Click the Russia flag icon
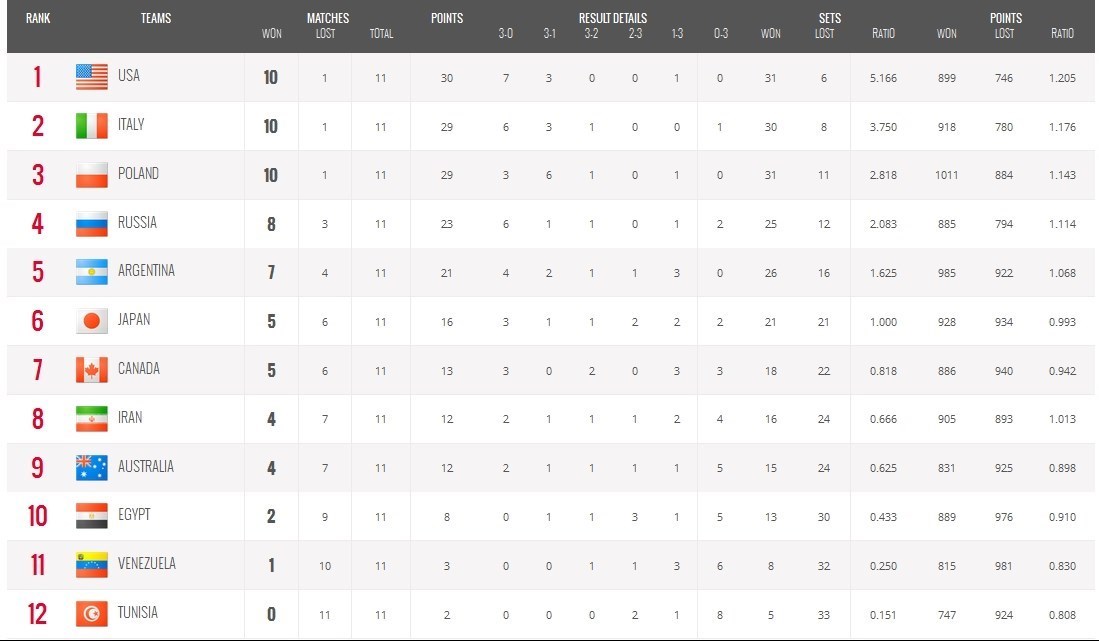This screenshot has height=641, width=1099. click(x=91, y=224)
